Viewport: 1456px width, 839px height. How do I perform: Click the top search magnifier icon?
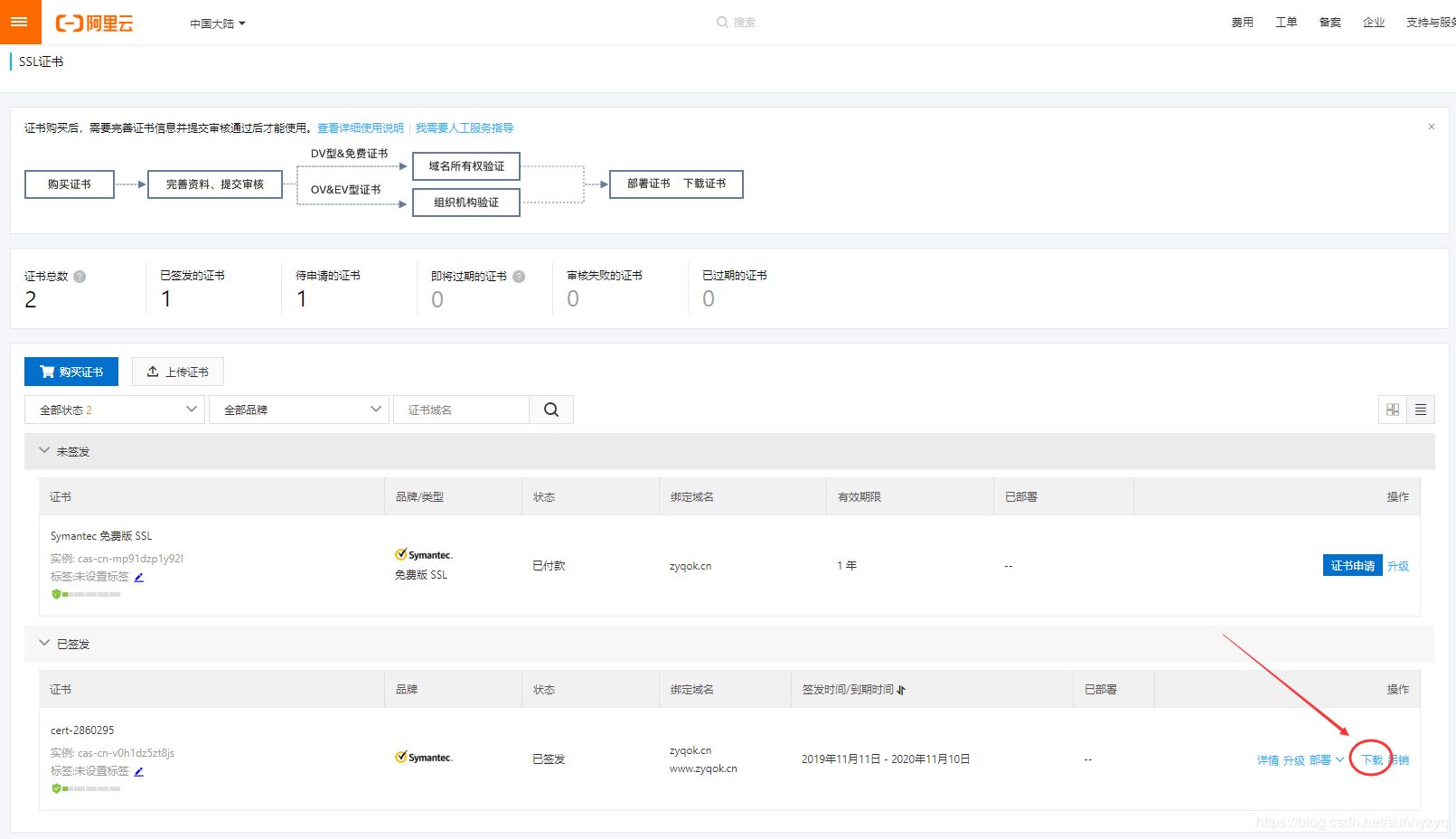pyautogui.click(x=721, y=22)
